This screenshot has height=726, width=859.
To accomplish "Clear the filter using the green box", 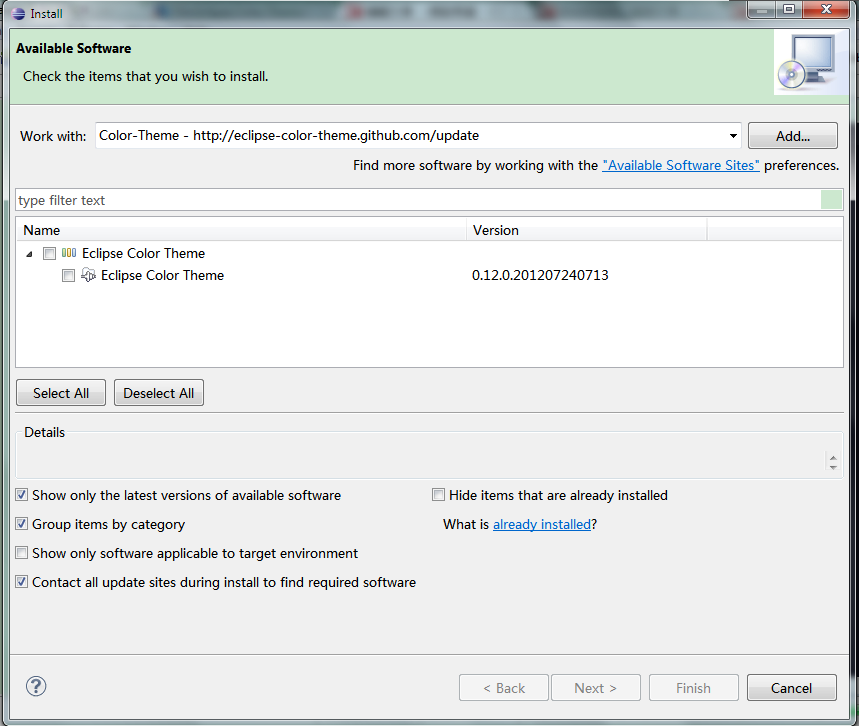I will coord(831,199).
